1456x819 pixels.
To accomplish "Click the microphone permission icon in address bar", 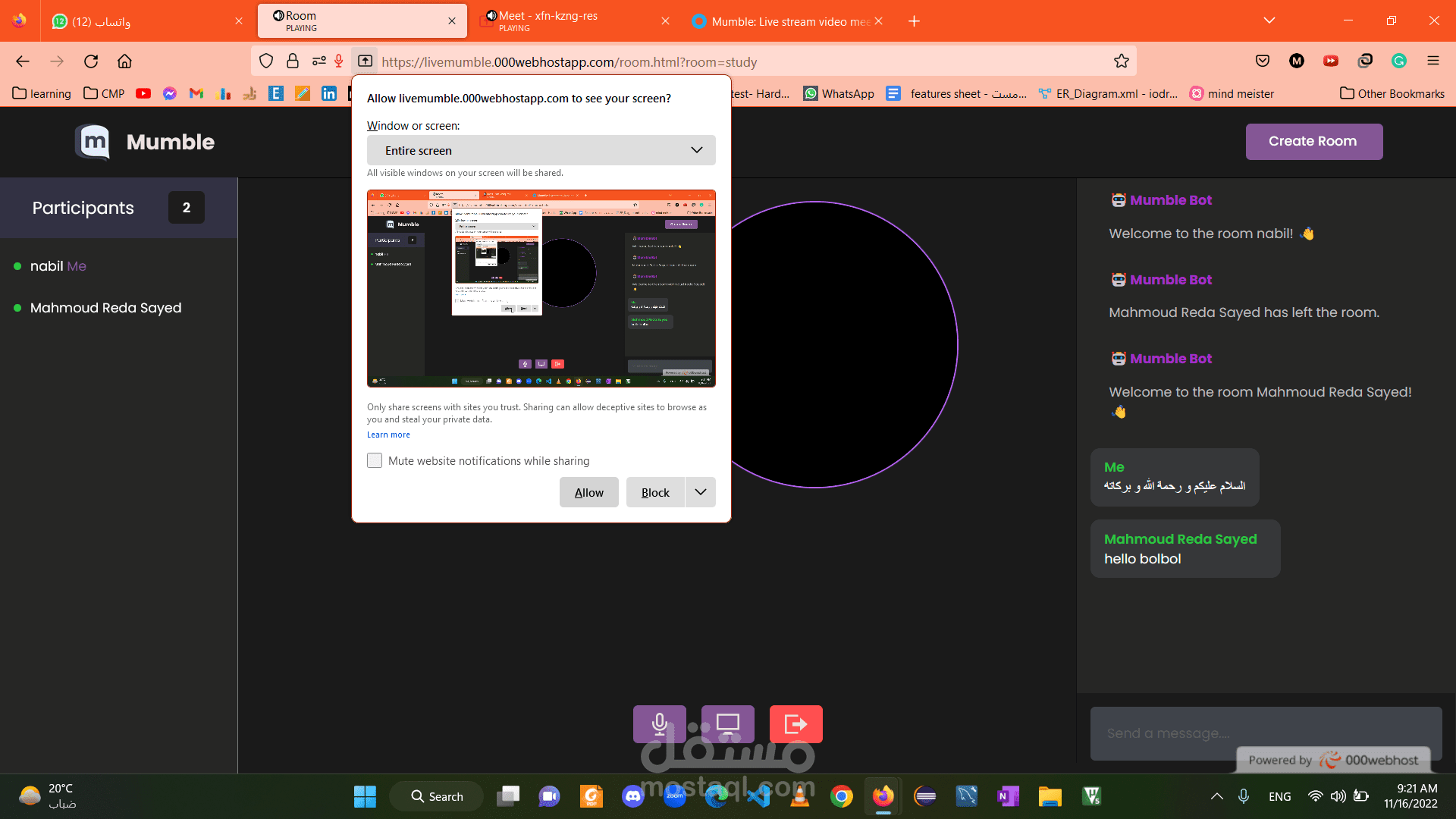I will coord(339,61).
